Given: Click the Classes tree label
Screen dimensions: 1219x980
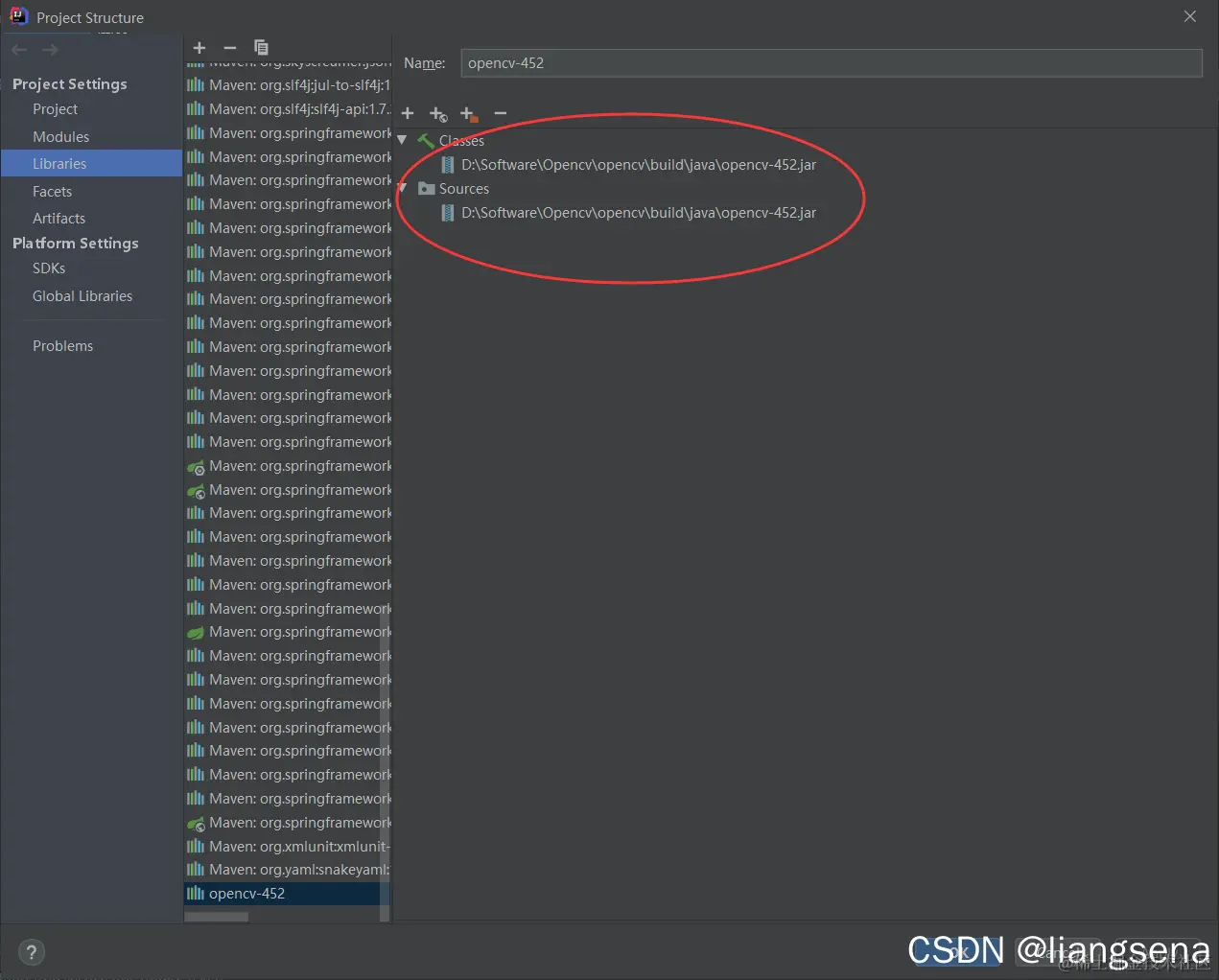Looking at the screenshot, I should (461, 141).
